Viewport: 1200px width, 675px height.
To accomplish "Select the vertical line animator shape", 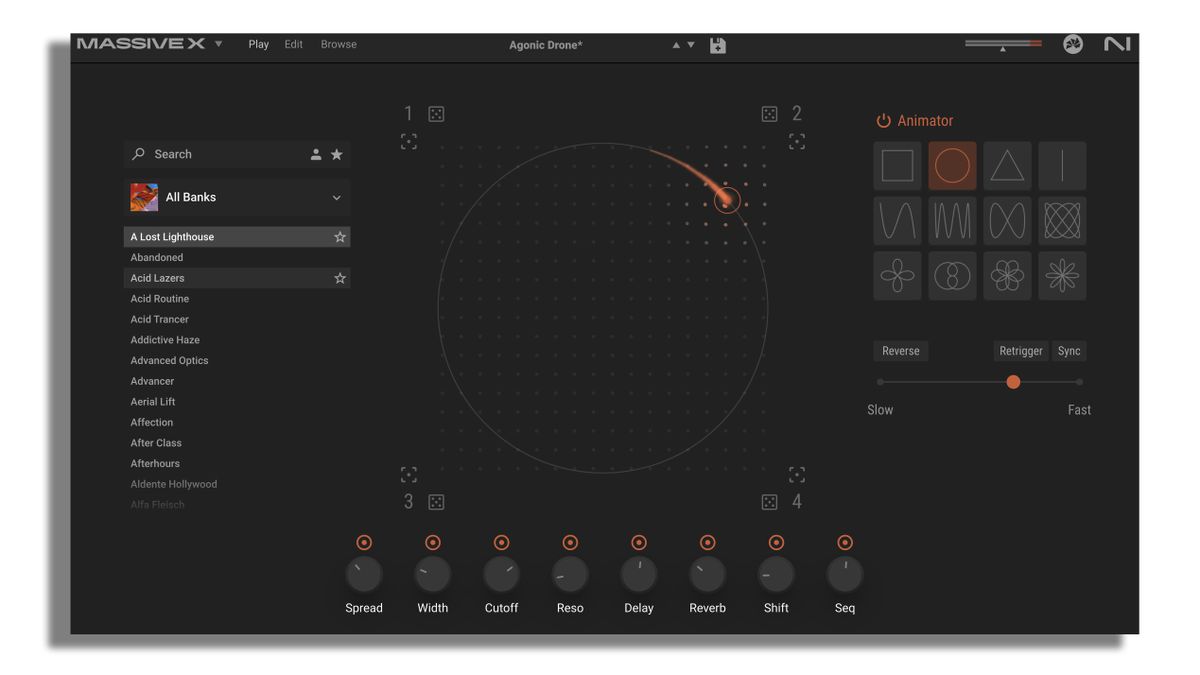I will pos(1062,166).
